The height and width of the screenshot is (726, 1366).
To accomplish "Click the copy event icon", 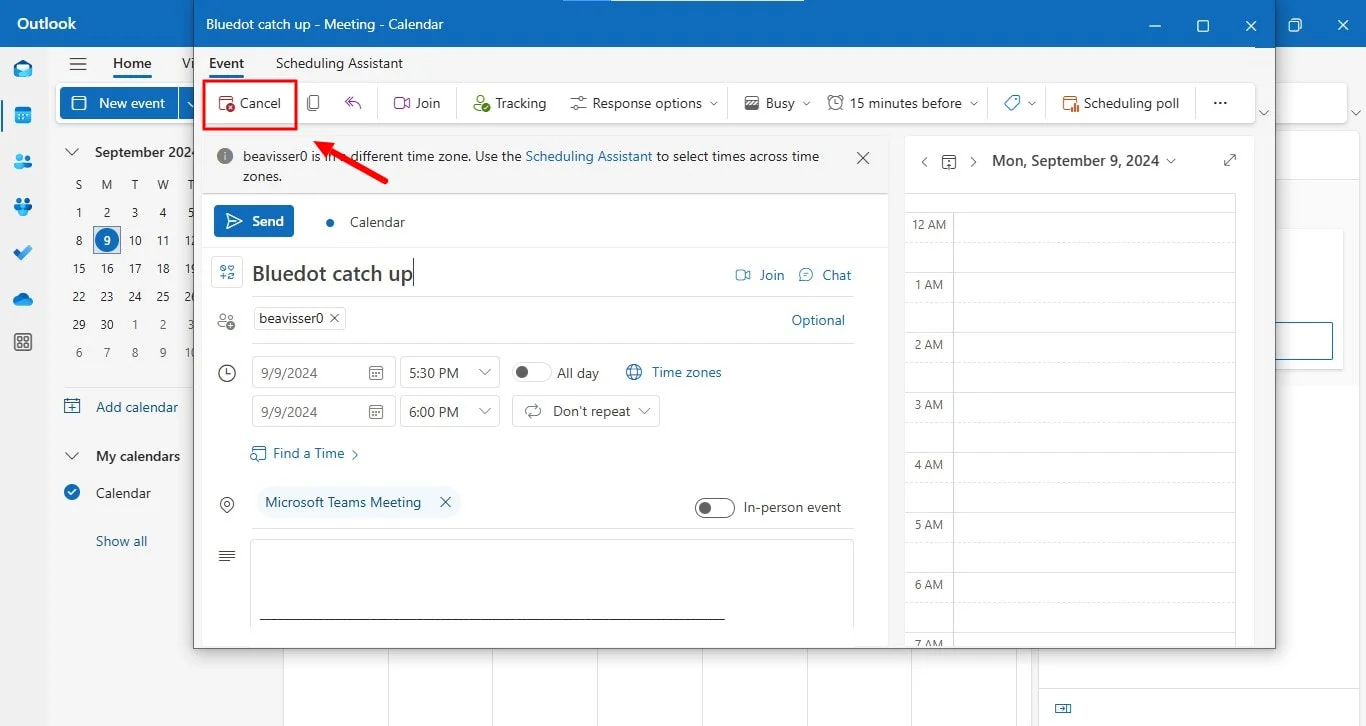I will click(x=313, y=103).
